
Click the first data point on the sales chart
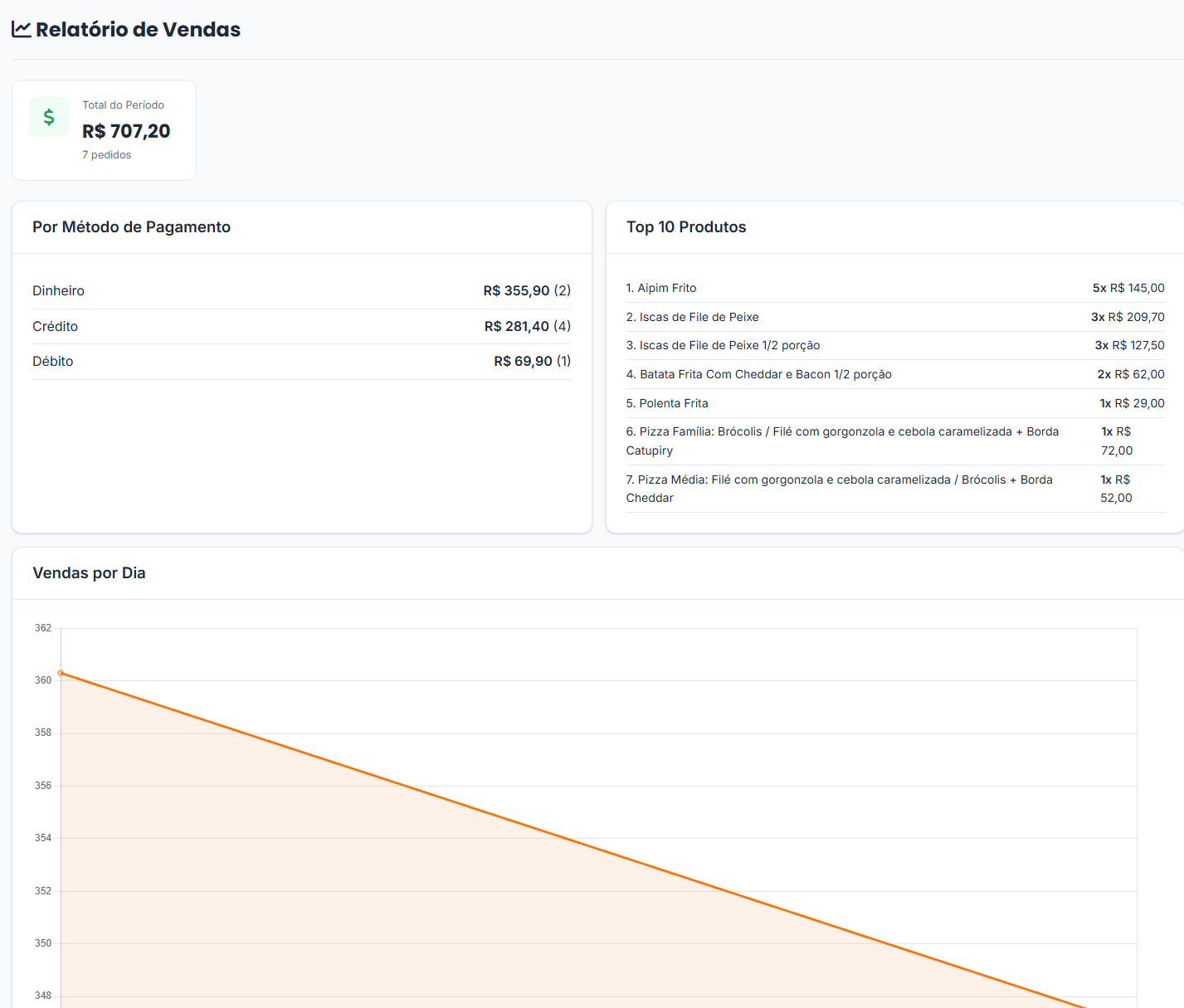point(61,673)
